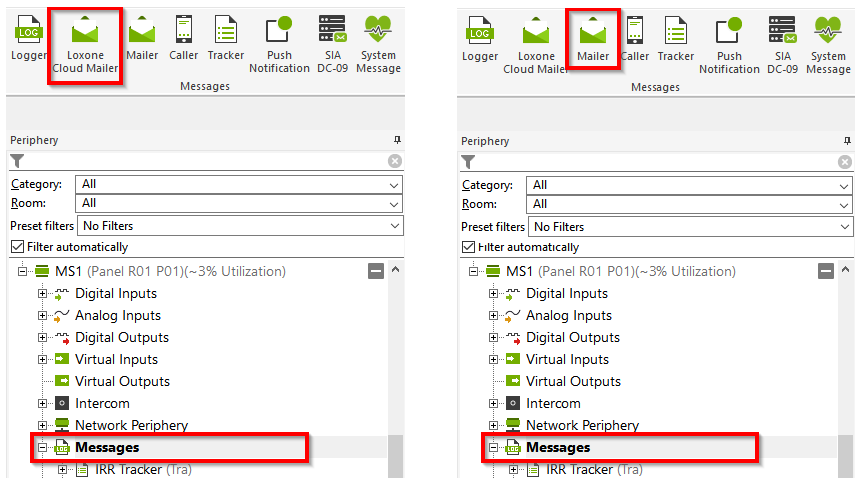Viewport: 859px width, 482px height.
Task: Select MS1 Miniserver in right tree
Action: [621, 271]
